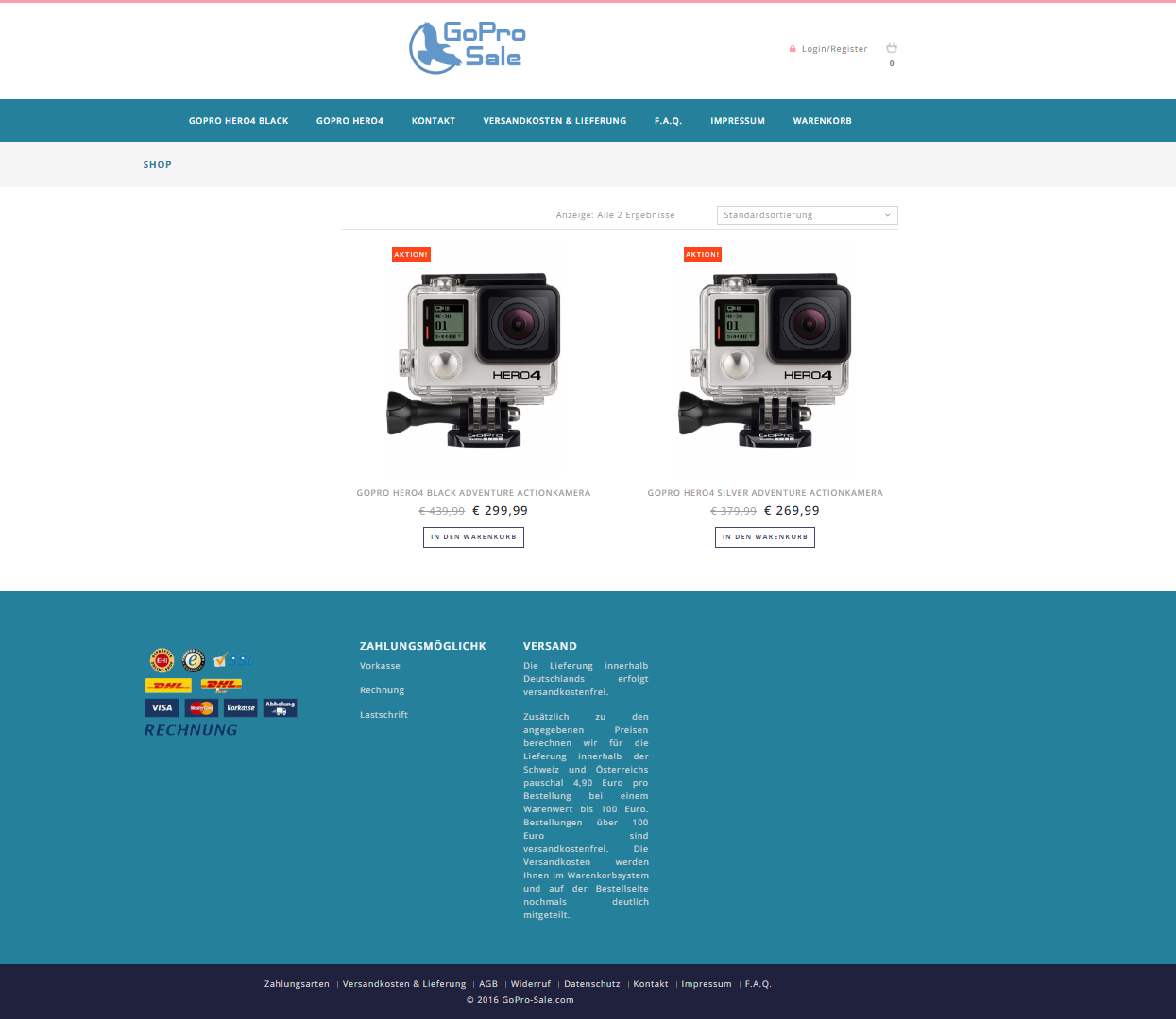Open GOPRO HERO4 BLACK ADVENTURE ACTIONKAMERA title
This screenshot has width=1176, height=1019.
click(x=473, y=493)
